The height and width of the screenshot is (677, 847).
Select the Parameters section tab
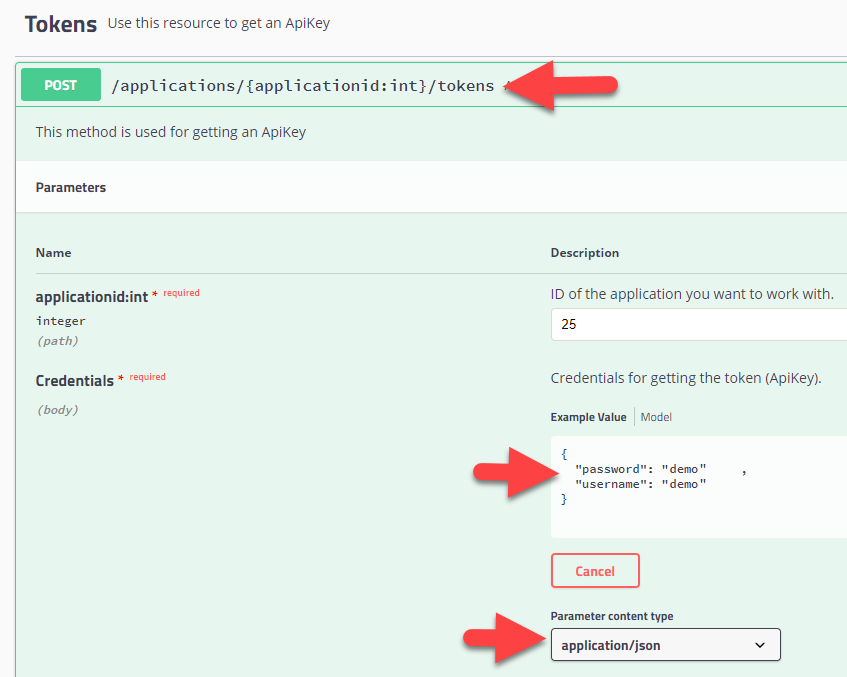[x=71, y=187]
